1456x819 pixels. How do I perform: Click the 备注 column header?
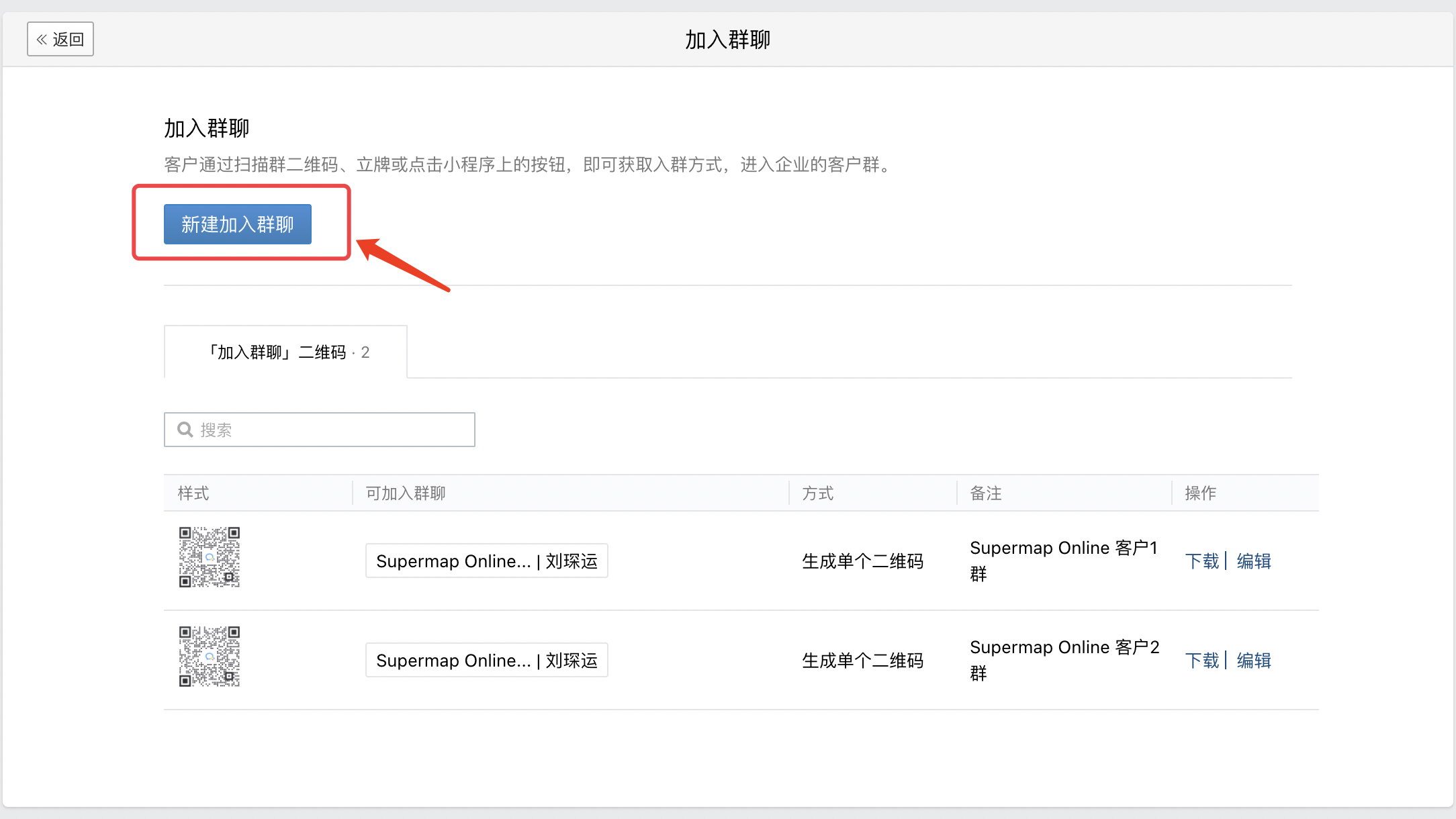point(985,493)
